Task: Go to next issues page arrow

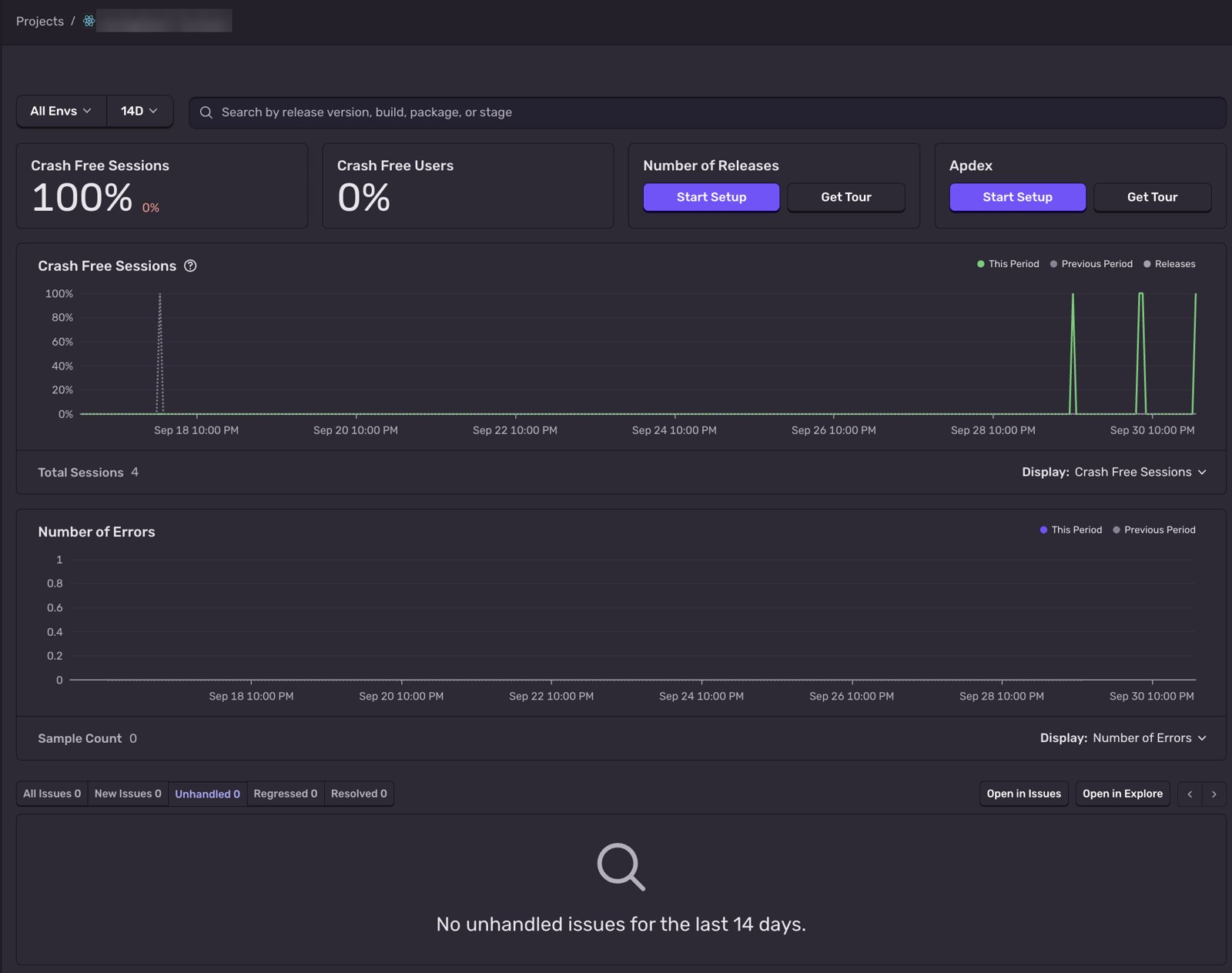Action: tap(1214, 794)
